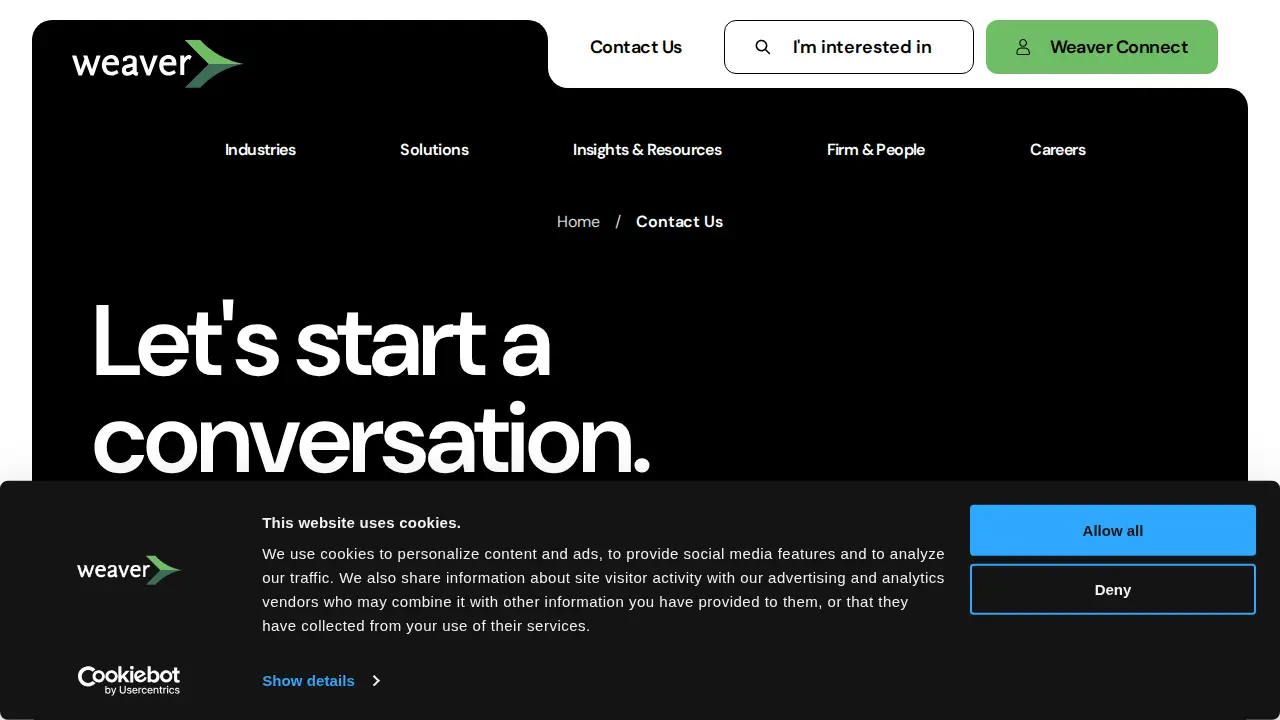1280x720 pixels.
Task: Open Insights & Resources menu
Action: coord(647,150)
